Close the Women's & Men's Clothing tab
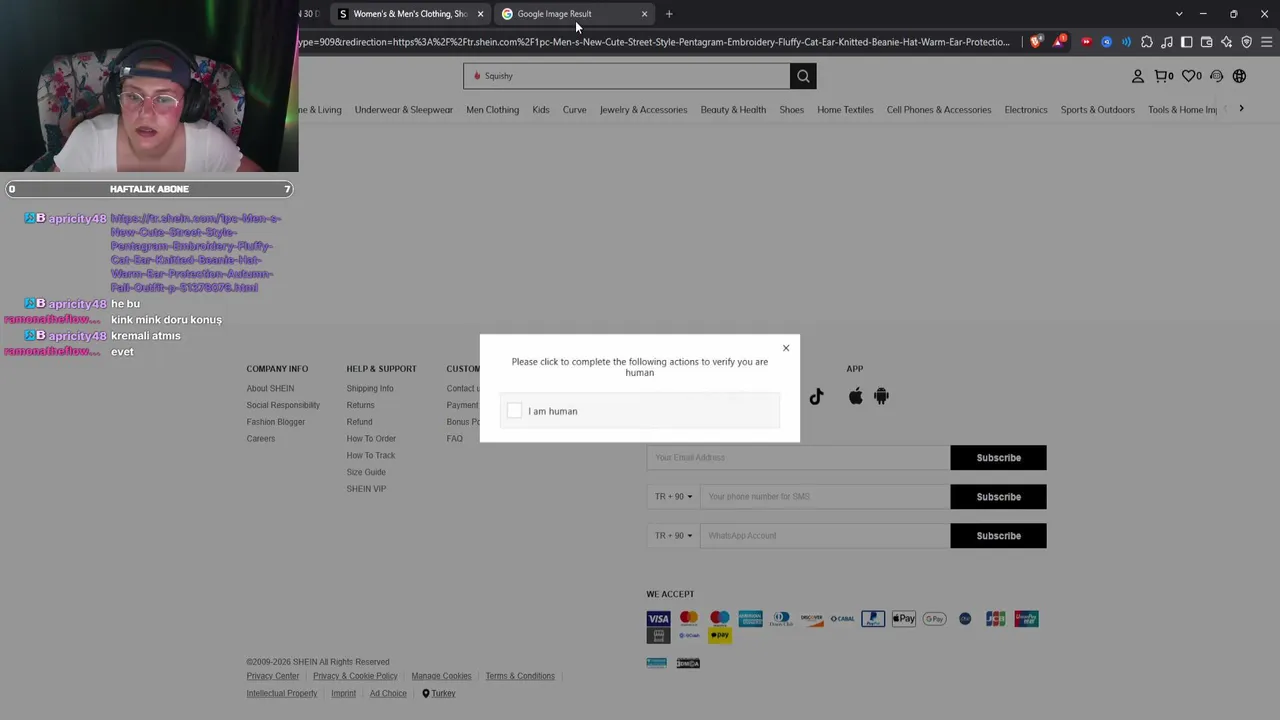The image size is (1280, 720). coord(480,14)
